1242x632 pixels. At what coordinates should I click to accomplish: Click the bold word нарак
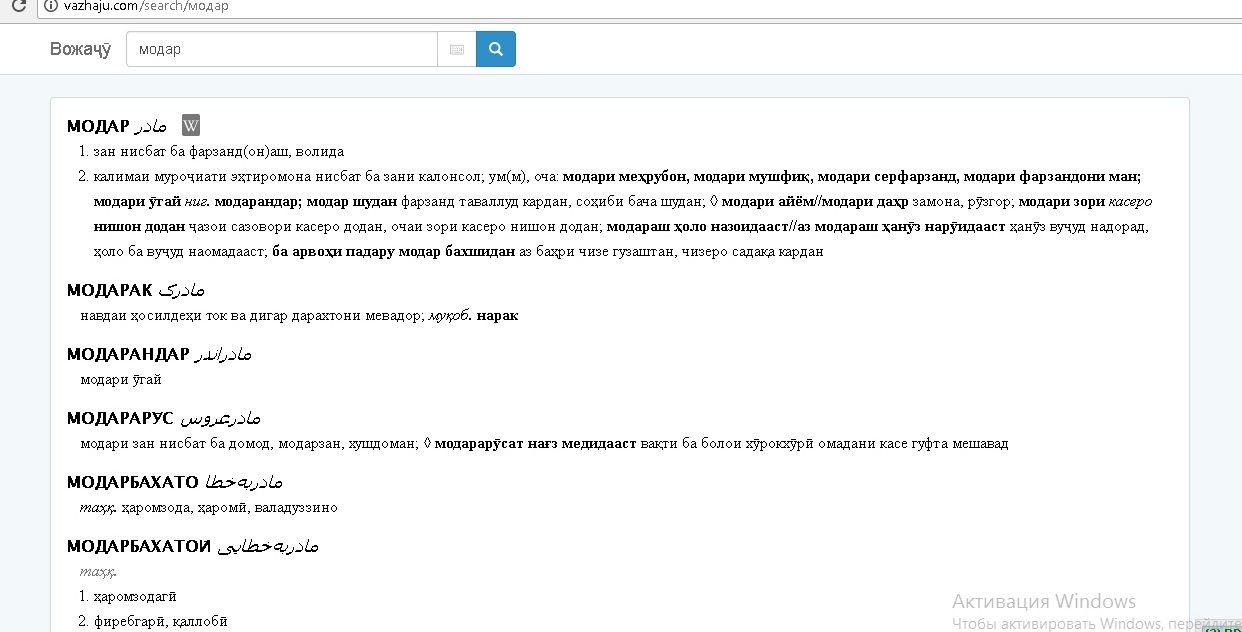click(497, 316)
